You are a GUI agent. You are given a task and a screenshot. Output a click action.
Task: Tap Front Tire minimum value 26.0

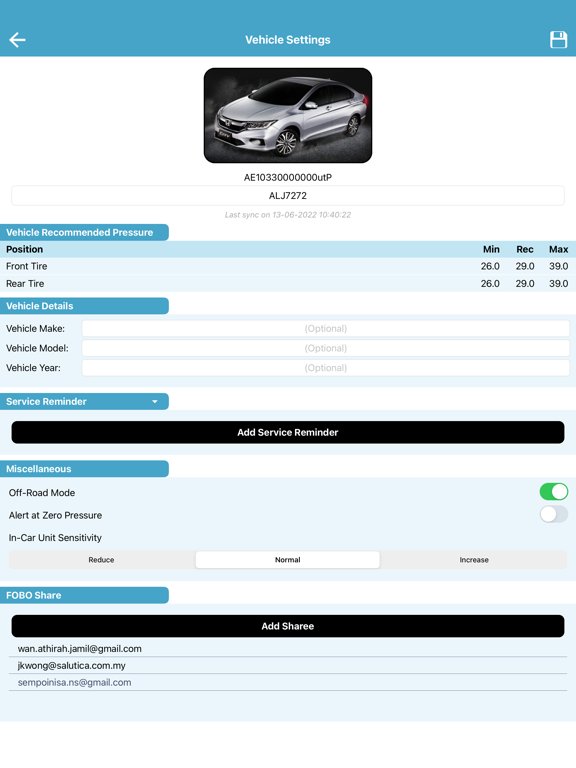pyautogui.click(x=490, y=266)
